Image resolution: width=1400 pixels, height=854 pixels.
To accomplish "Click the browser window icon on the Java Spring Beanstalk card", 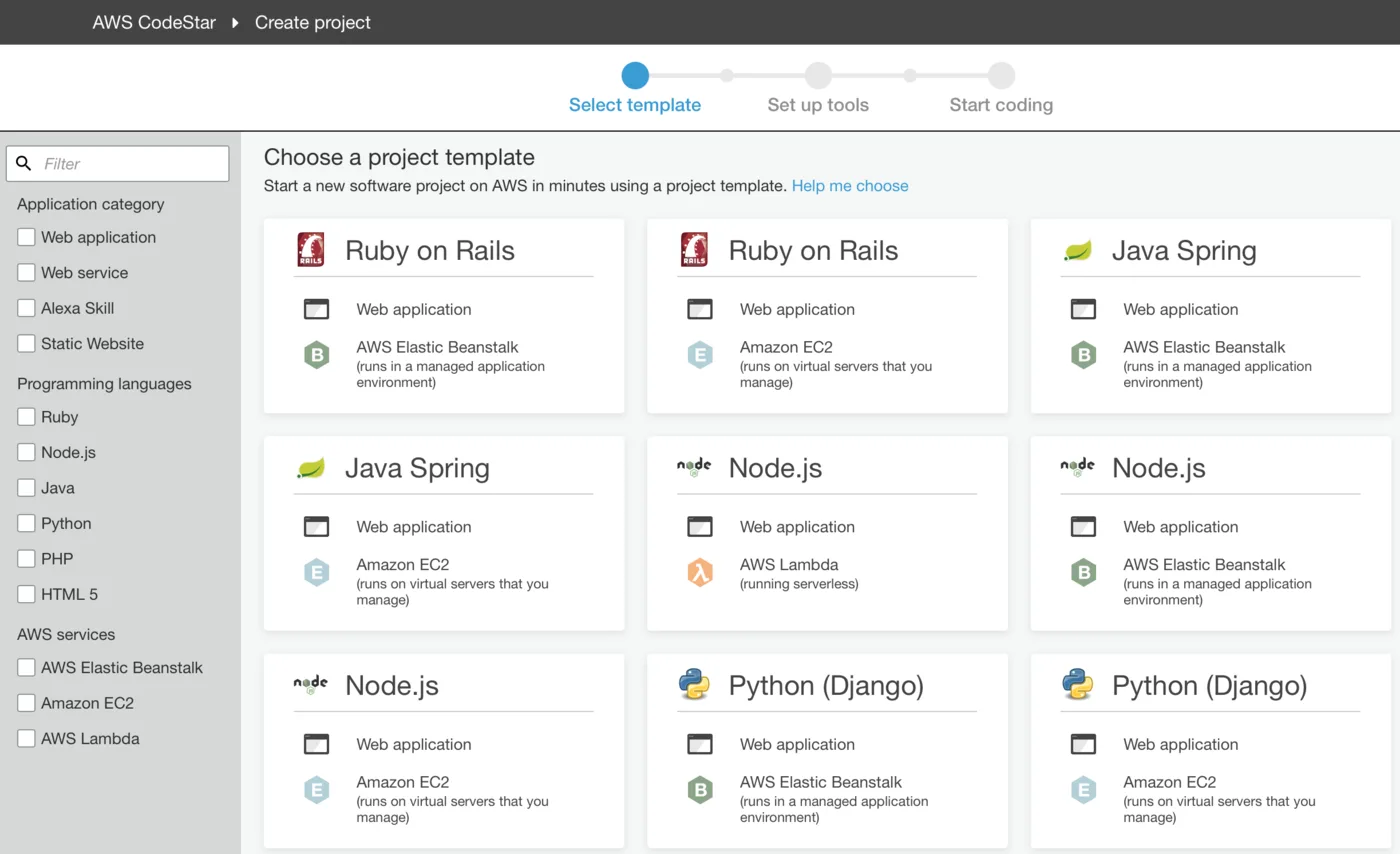I will pyautogui.click(x=1083, y=310).
